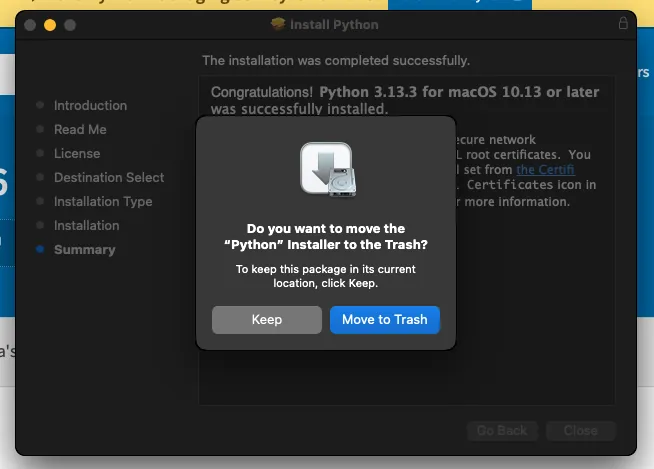Select the Introduction step in sidebar
Screen dimensions: 654x469
pyautogui.click(x=90, y=106)
